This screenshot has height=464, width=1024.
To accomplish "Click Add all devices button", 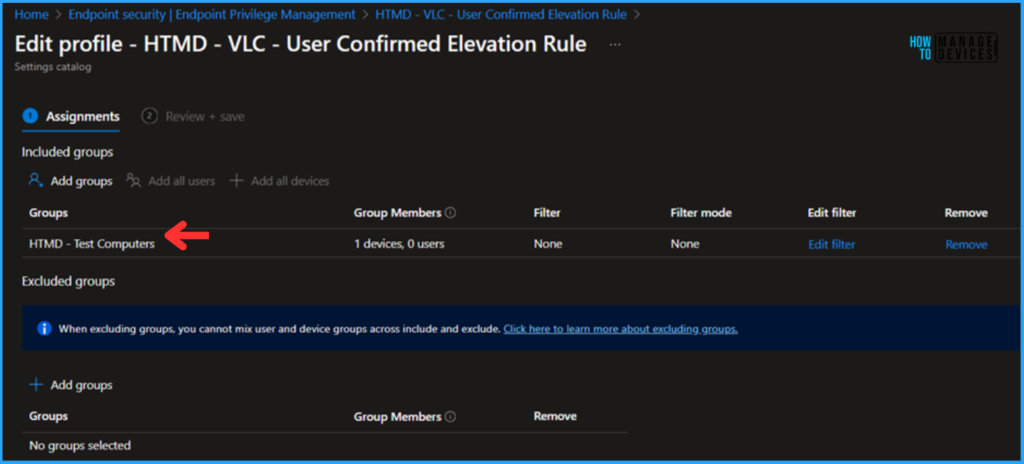I will (280, 181).
